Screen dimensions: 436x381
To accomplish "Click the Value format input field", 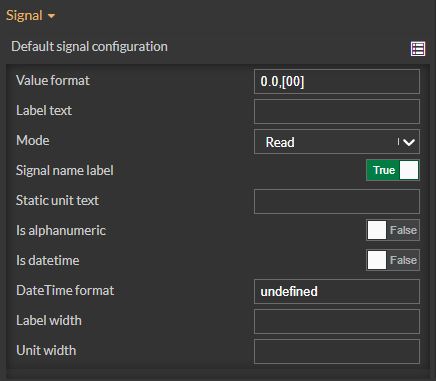I will click(337, 81).
